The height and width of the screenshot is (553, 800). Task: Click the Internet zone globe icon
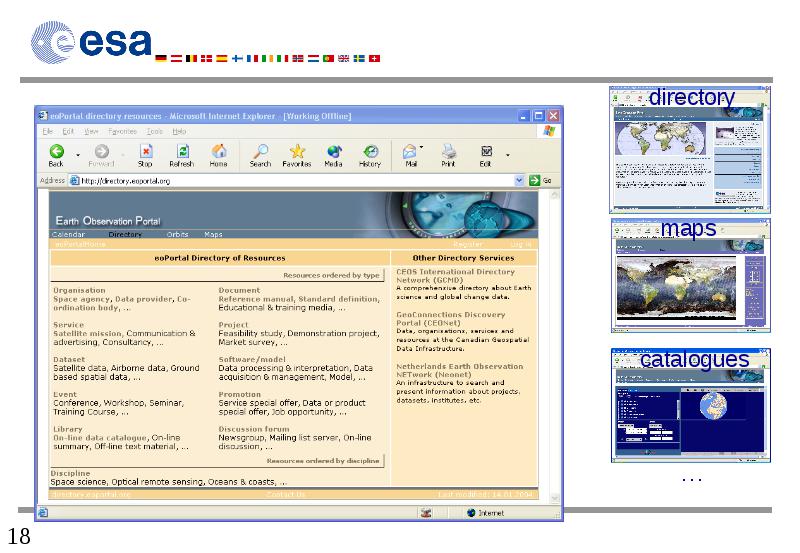tap(471, 513)
